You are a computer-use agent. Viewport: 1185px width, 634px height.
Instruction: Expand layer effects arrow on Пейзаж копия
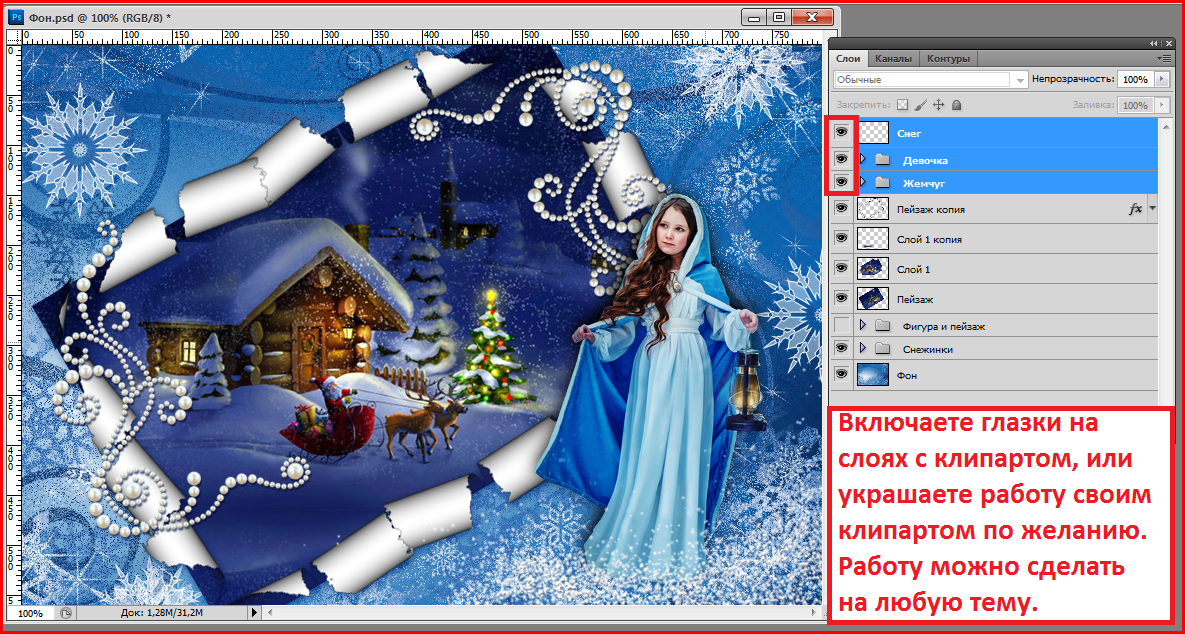1153,209
